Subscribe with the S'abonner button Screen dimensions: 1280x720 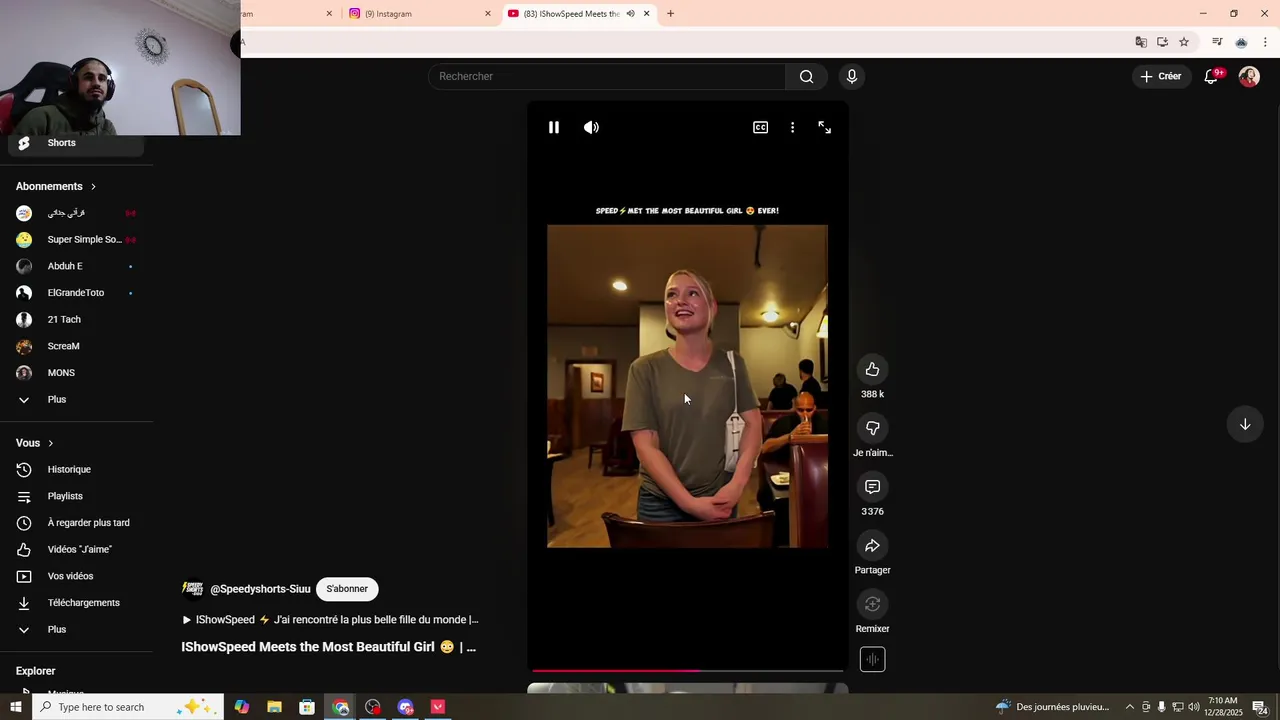click(x=347, y=589)
